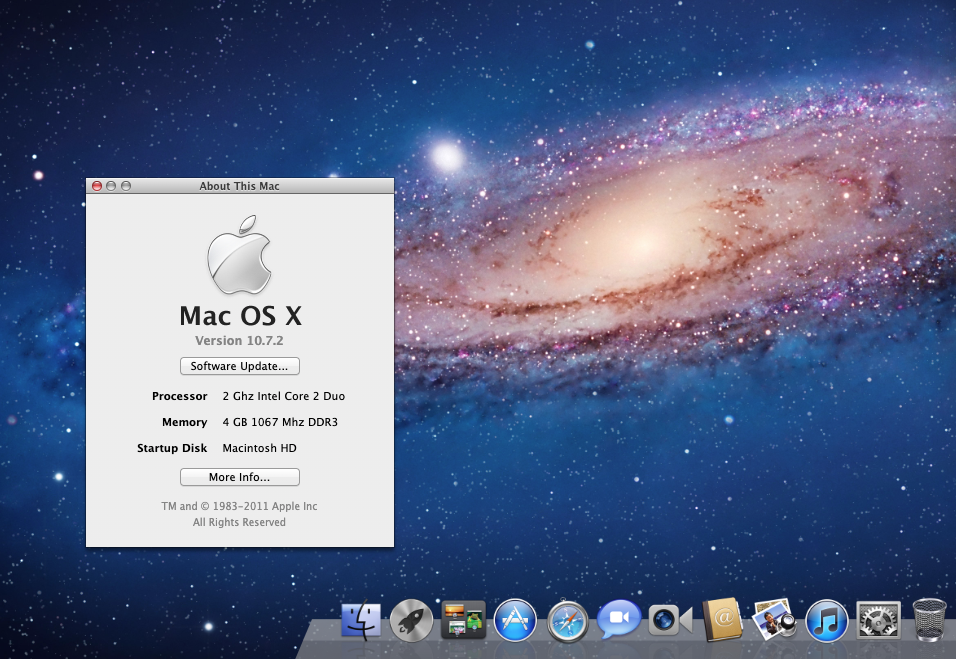The width and height of the screenshot is (956, 659).
Task: Launch Launchpad rocket icon in Dock
Action: (x=412, y=621)
